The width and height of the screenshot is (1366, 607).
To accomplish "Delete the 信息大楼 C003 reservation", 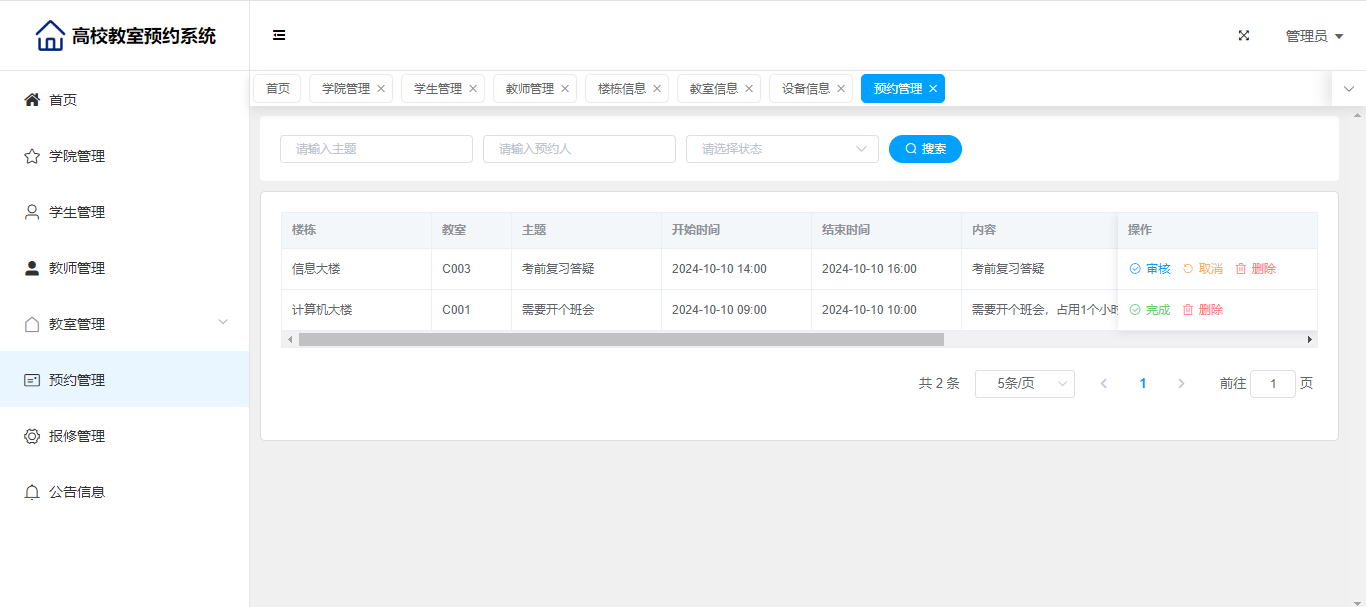I will [1256, 269].
